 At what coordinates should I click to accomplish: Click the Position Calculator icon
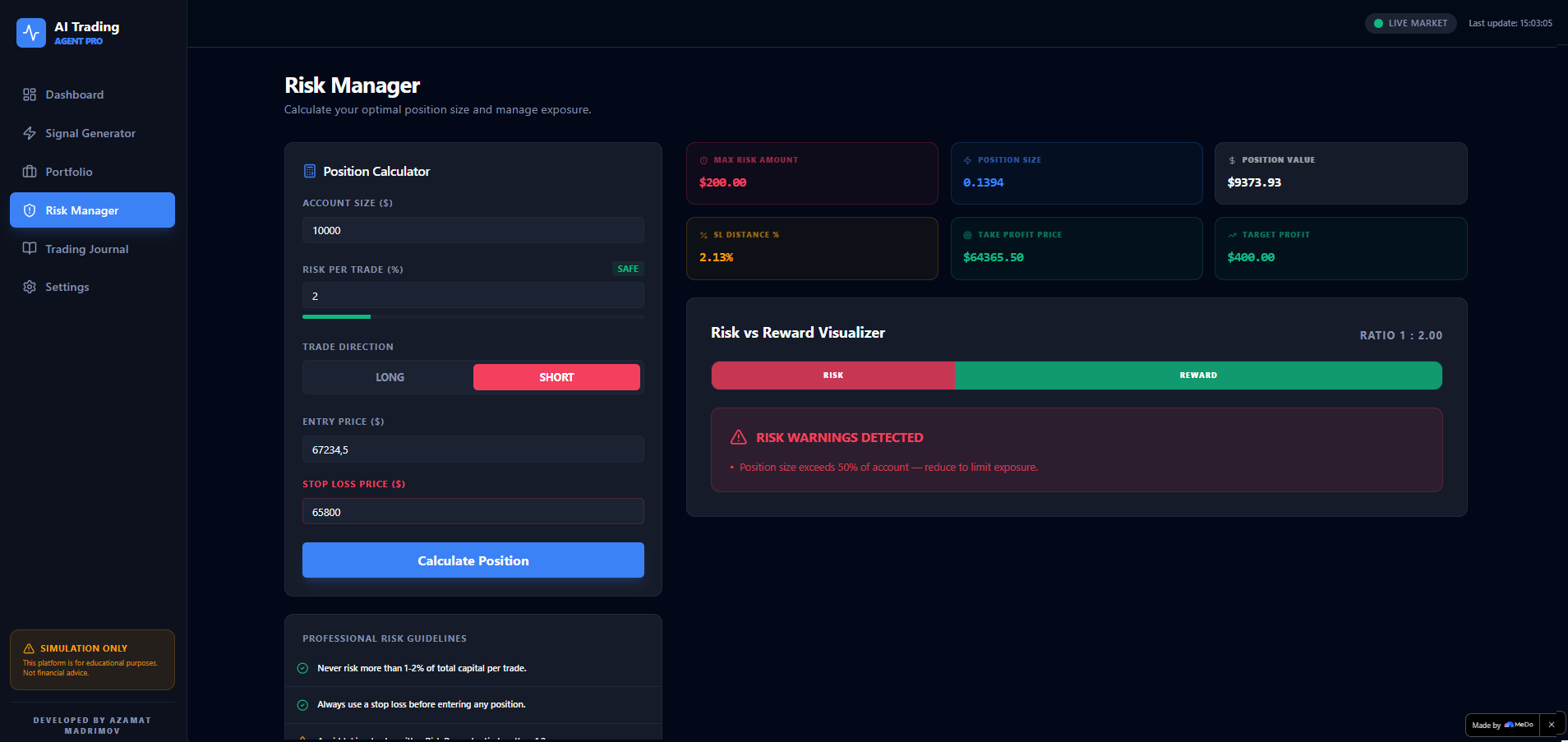(x=310, y=171)
